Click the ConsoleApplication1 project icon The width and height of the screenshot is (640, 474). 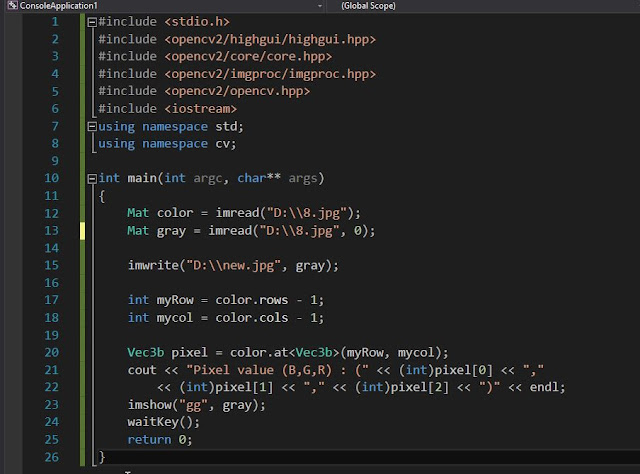(12, 6)
